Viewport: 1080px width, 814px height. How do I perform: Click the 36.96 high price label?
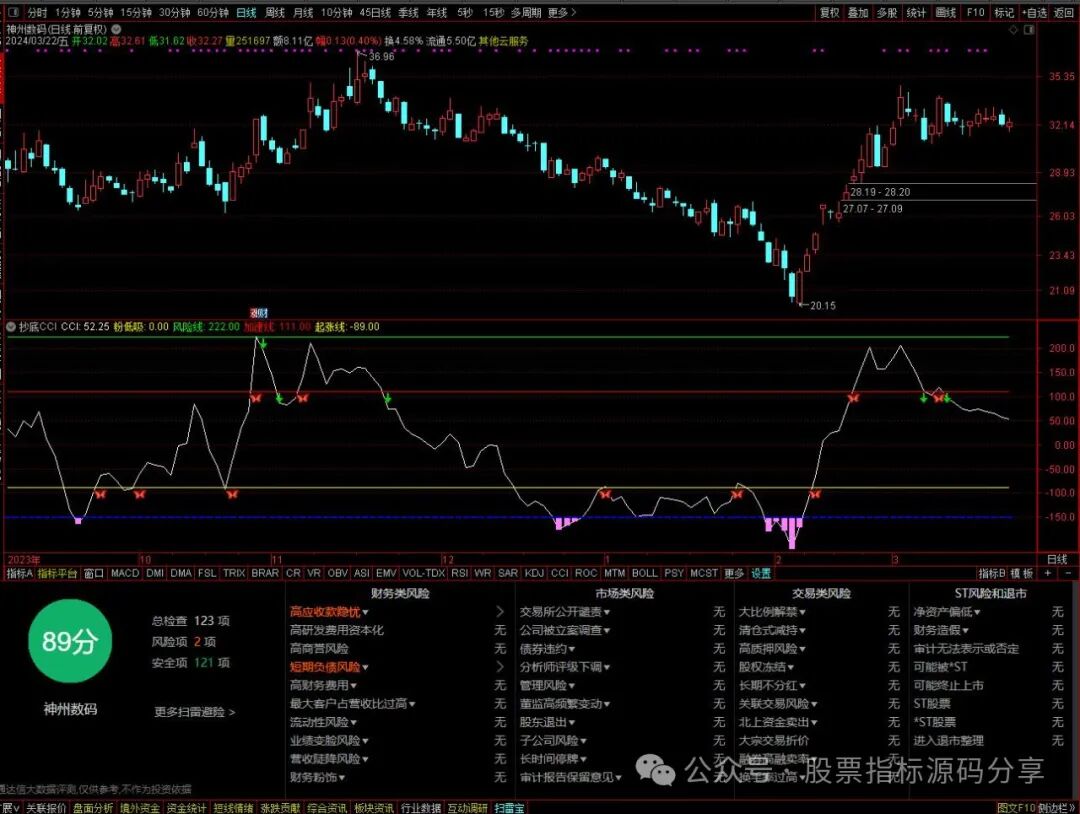(382, 56)
